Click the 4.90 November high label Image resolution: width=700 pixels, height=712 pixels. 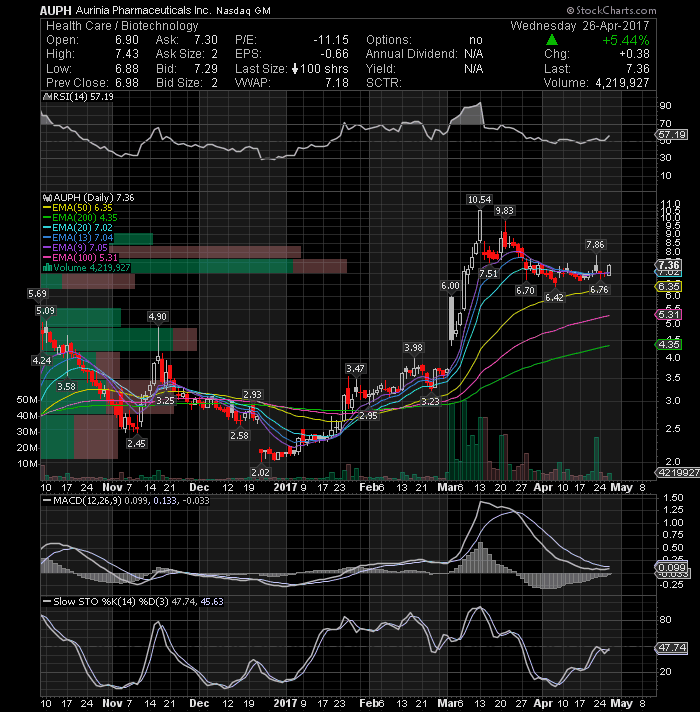pos(158,317)
